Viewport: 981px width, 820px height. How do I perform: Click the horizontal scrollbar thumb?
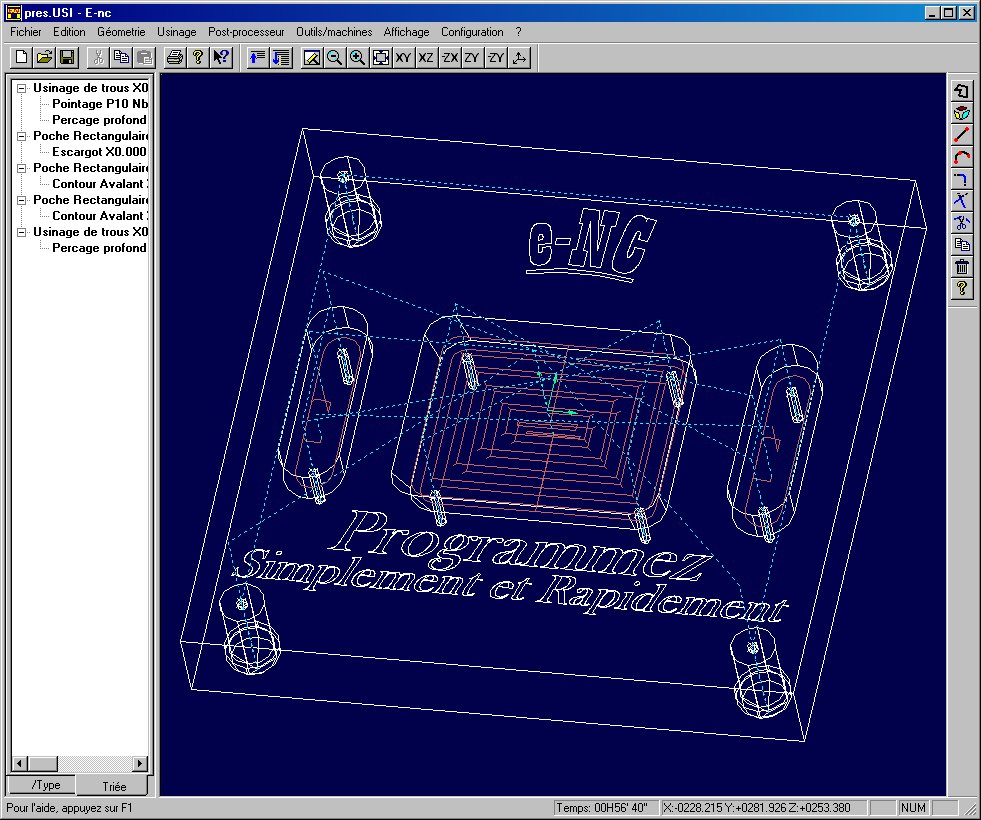pos(43,763)
